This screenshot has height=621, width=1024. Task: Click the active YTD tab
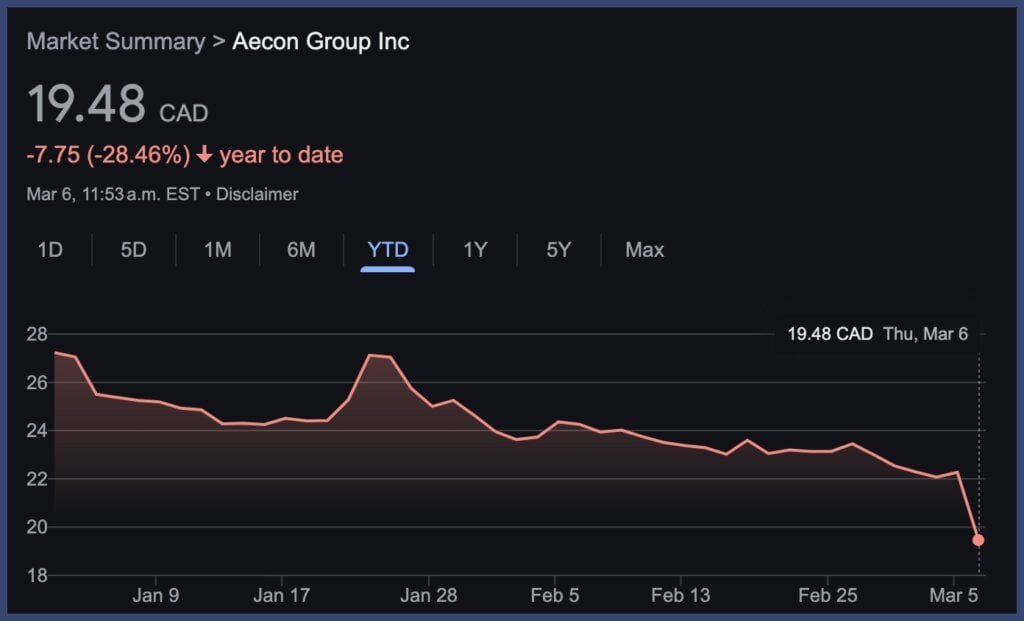click(387, 250)
